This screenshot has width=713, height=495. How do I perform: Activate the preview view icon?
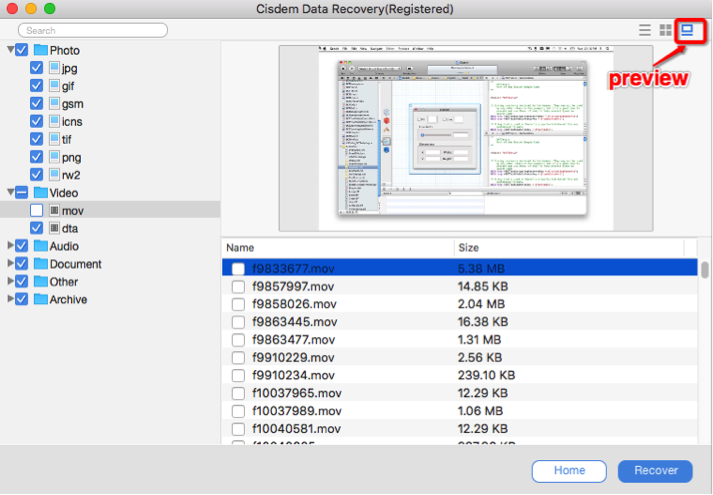tap(687, 30)
